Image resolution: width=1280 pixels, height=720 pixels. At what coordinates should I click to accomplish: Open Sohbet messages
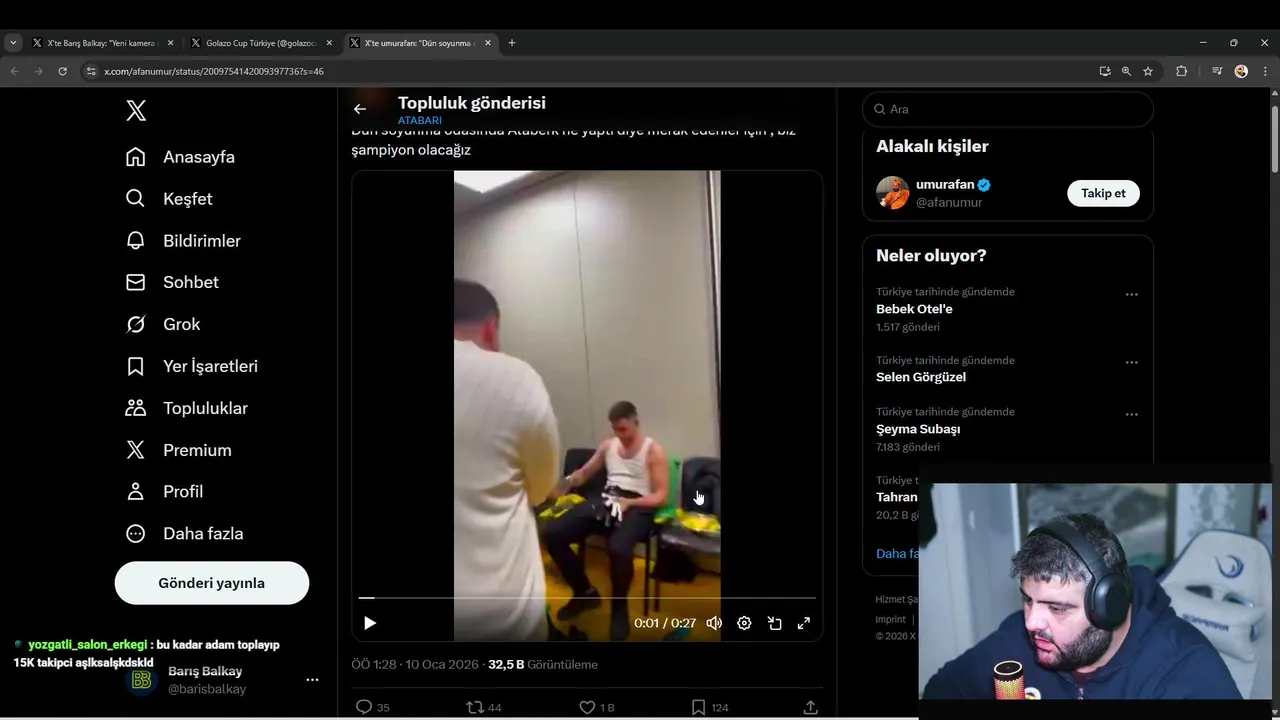[x=171, y=282]
